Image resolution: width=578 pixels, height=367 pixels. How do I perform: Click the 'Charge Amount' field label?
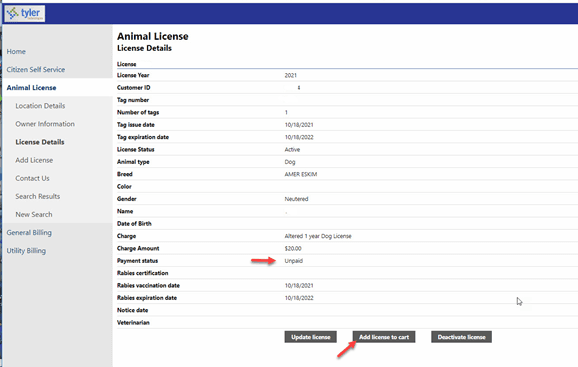[x=138, y=248]
